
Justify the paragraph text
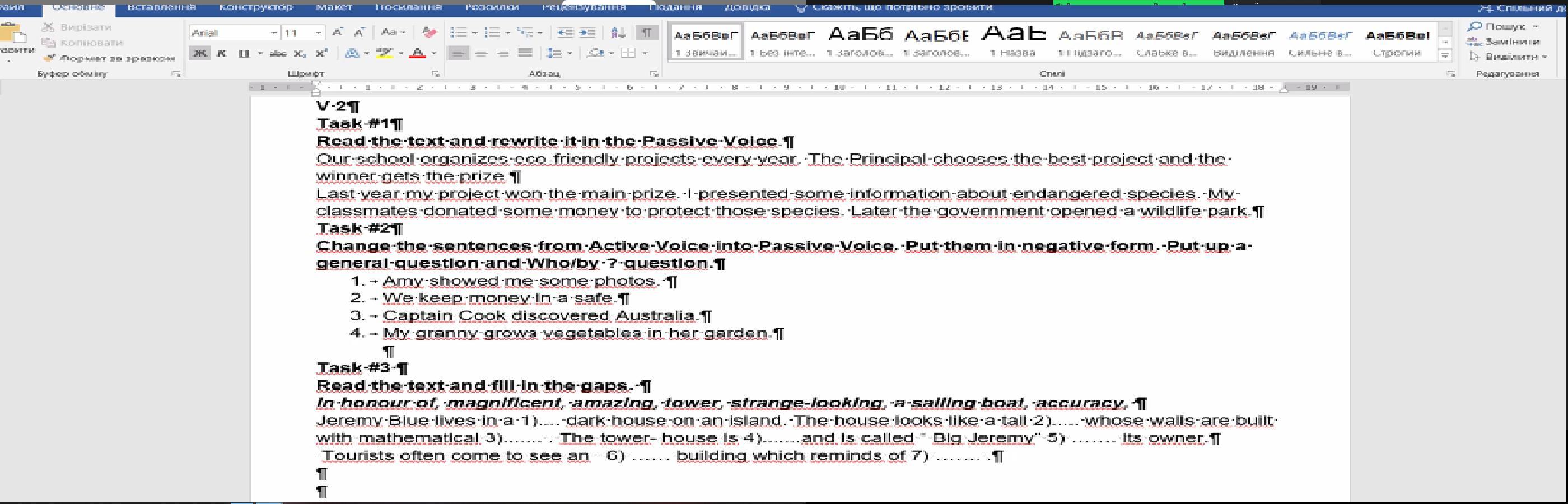[x=525, y=54]
